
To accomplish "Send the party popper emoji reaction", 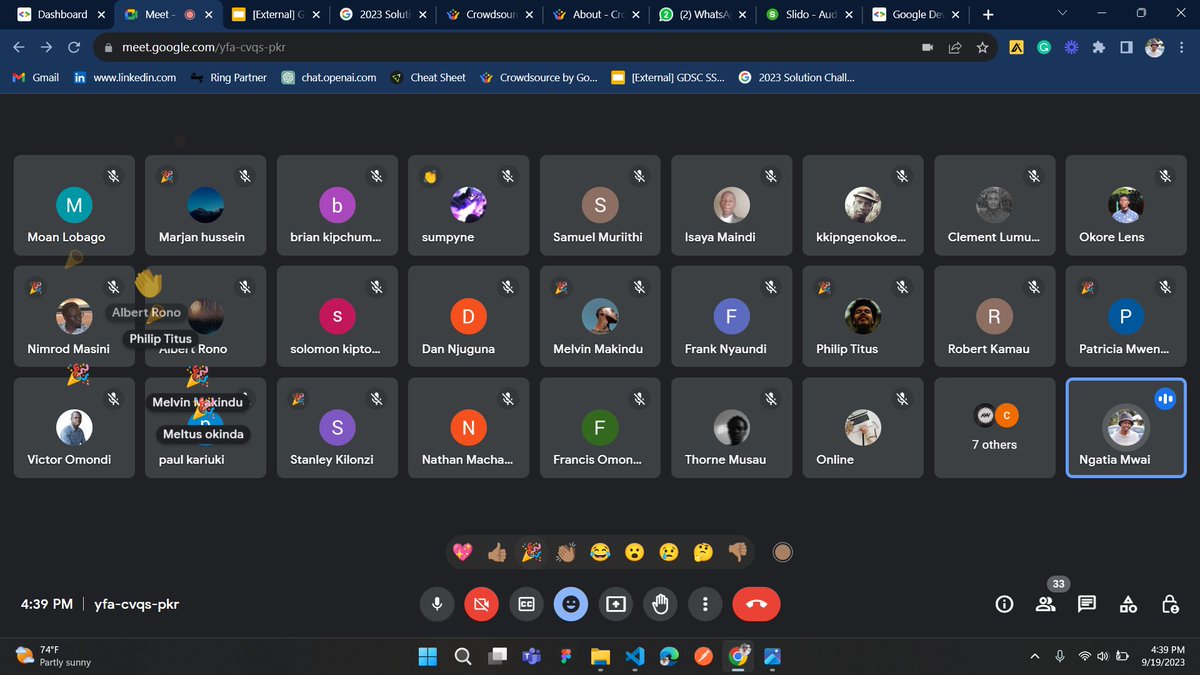I will point(531,551).
